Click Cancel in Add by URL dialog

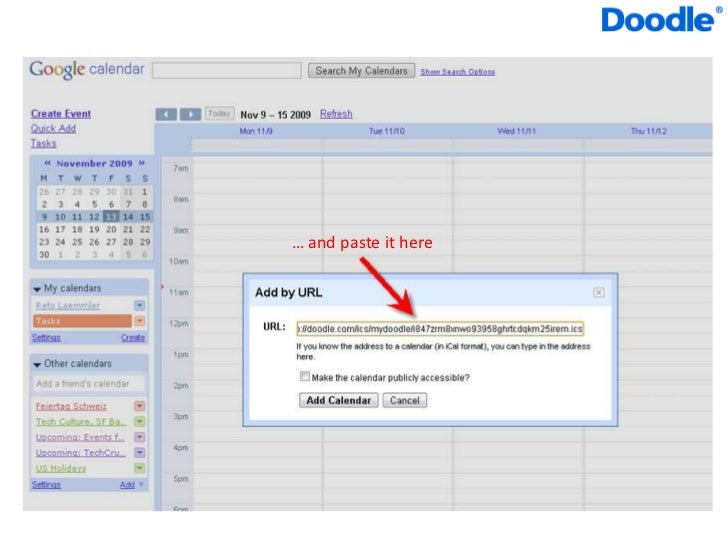[x=404, y=400]
